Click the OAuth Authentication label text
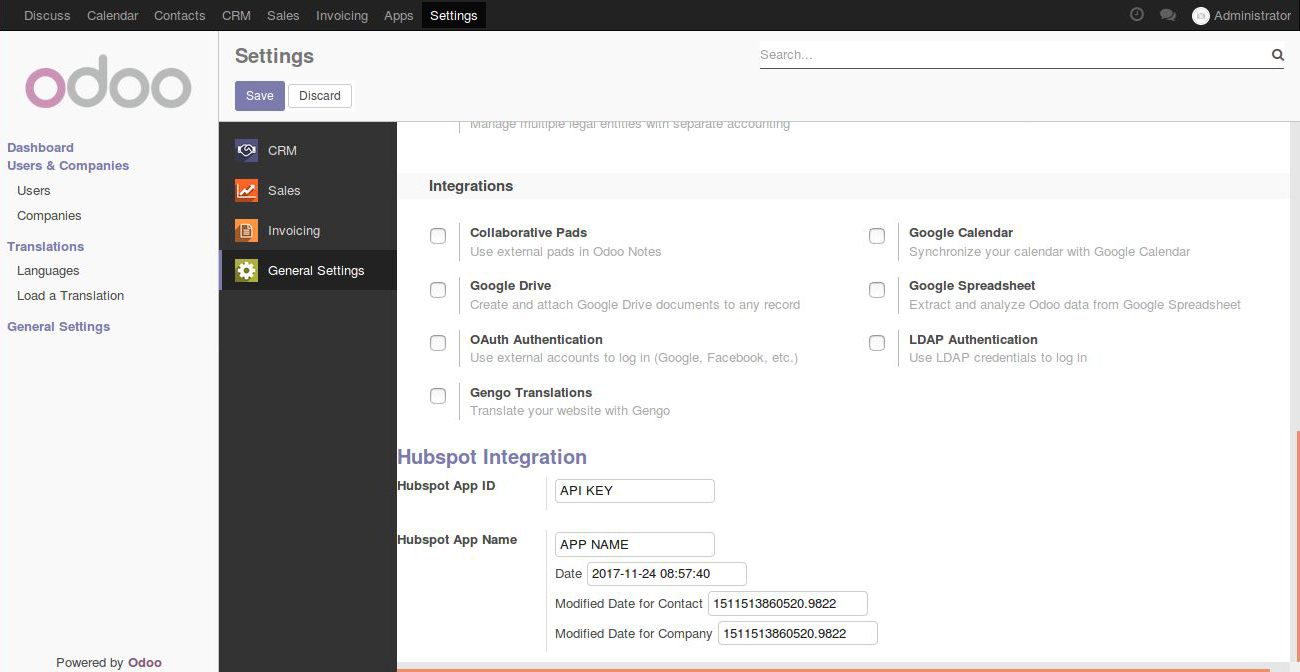 tap(537, 339)
